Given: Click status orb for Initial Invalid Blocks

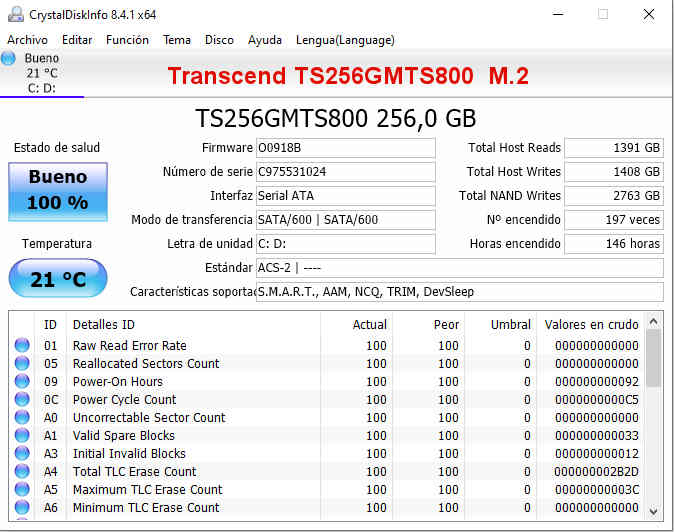Looking at the screenshot, I should (x=22, y=453).
